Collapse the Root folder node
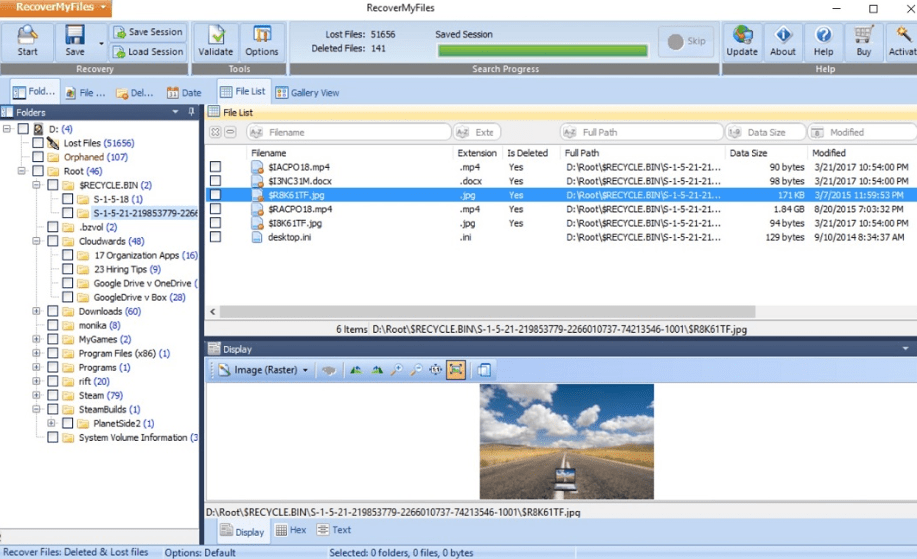The image size is (917, 559). pos(22,171)
